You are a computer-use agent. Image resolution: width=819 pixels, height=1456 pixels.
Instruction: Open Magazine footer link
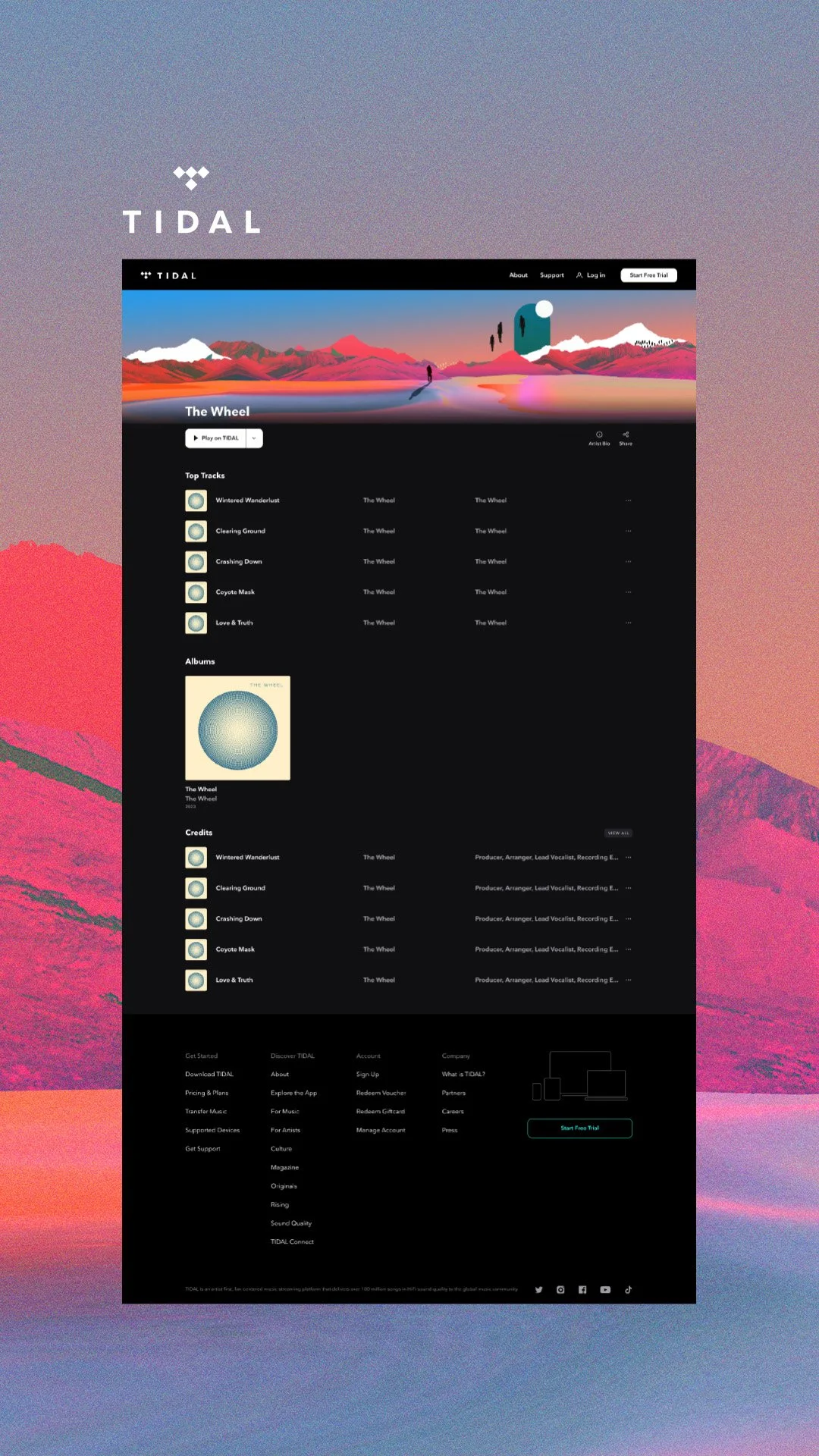tap(285, 1168)
